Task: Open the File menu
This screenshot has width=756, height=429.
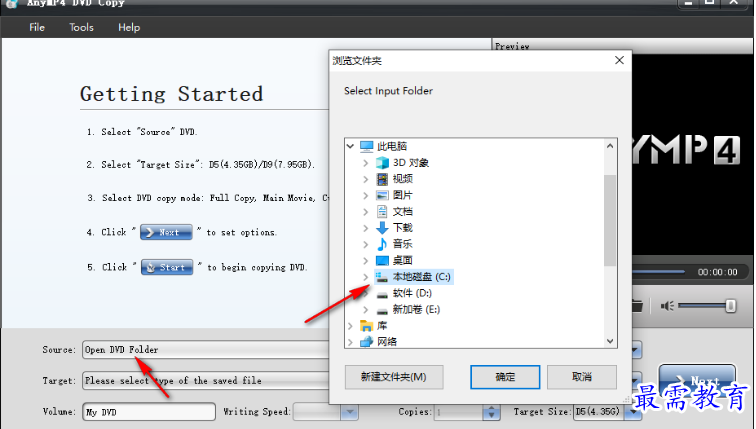Action: coord(37,27)
